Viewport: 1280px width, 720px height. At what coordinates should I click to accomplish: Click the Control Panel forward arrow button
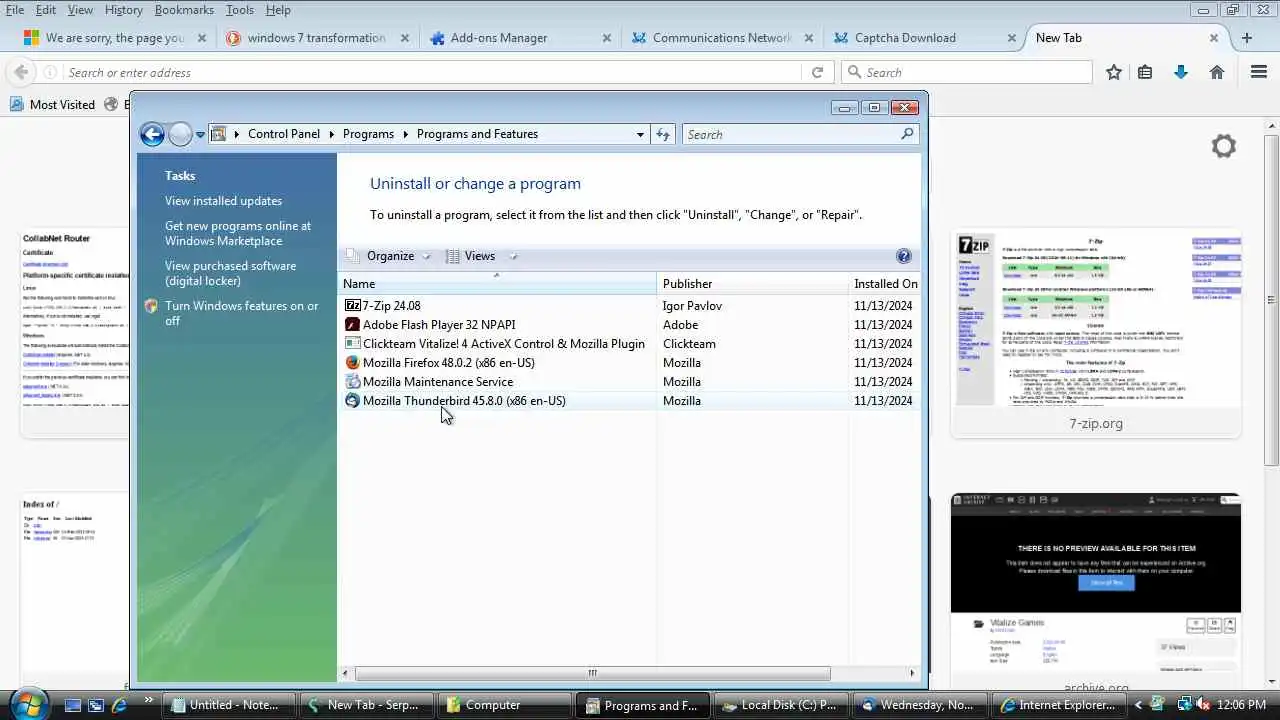tap(180, 134)
